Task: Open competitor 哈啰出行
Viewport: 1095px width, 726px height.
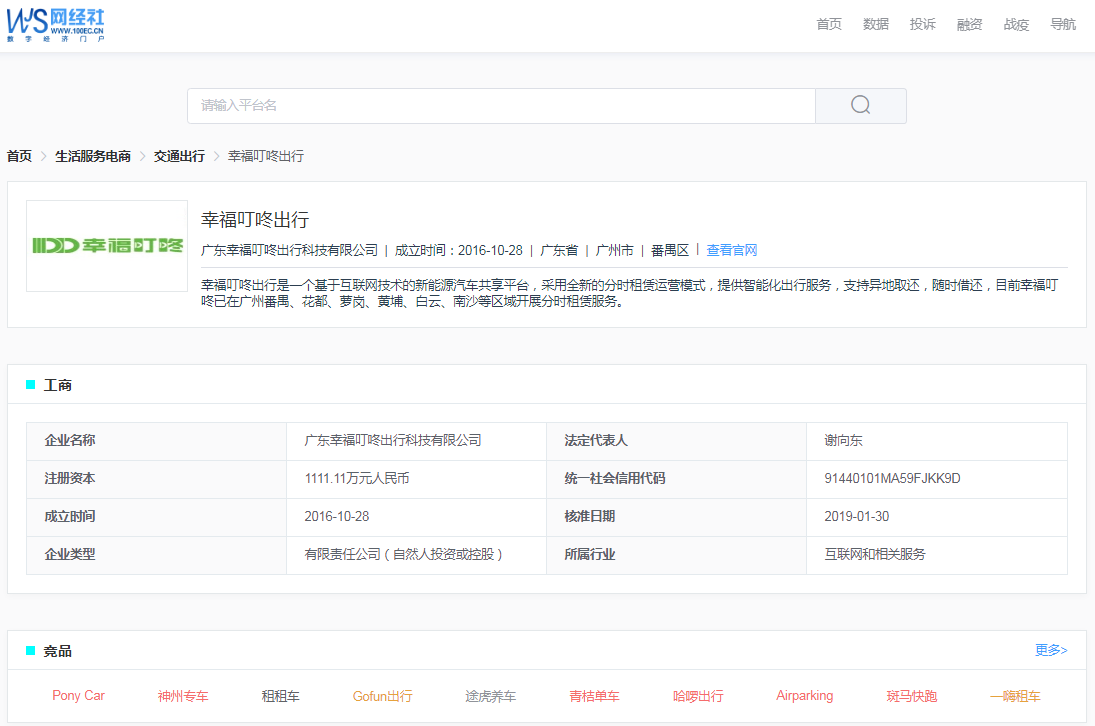Action: 698,696
